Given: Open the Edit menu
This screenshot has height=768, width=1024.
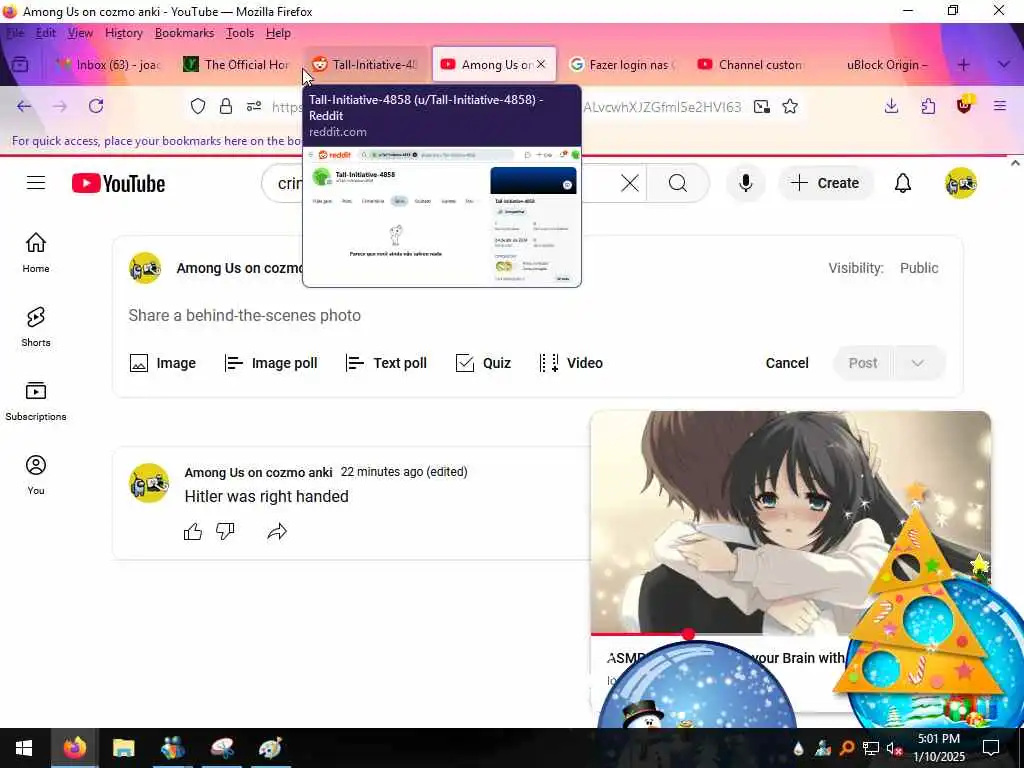Looking at the screenshot, I should tap(46, 33).
